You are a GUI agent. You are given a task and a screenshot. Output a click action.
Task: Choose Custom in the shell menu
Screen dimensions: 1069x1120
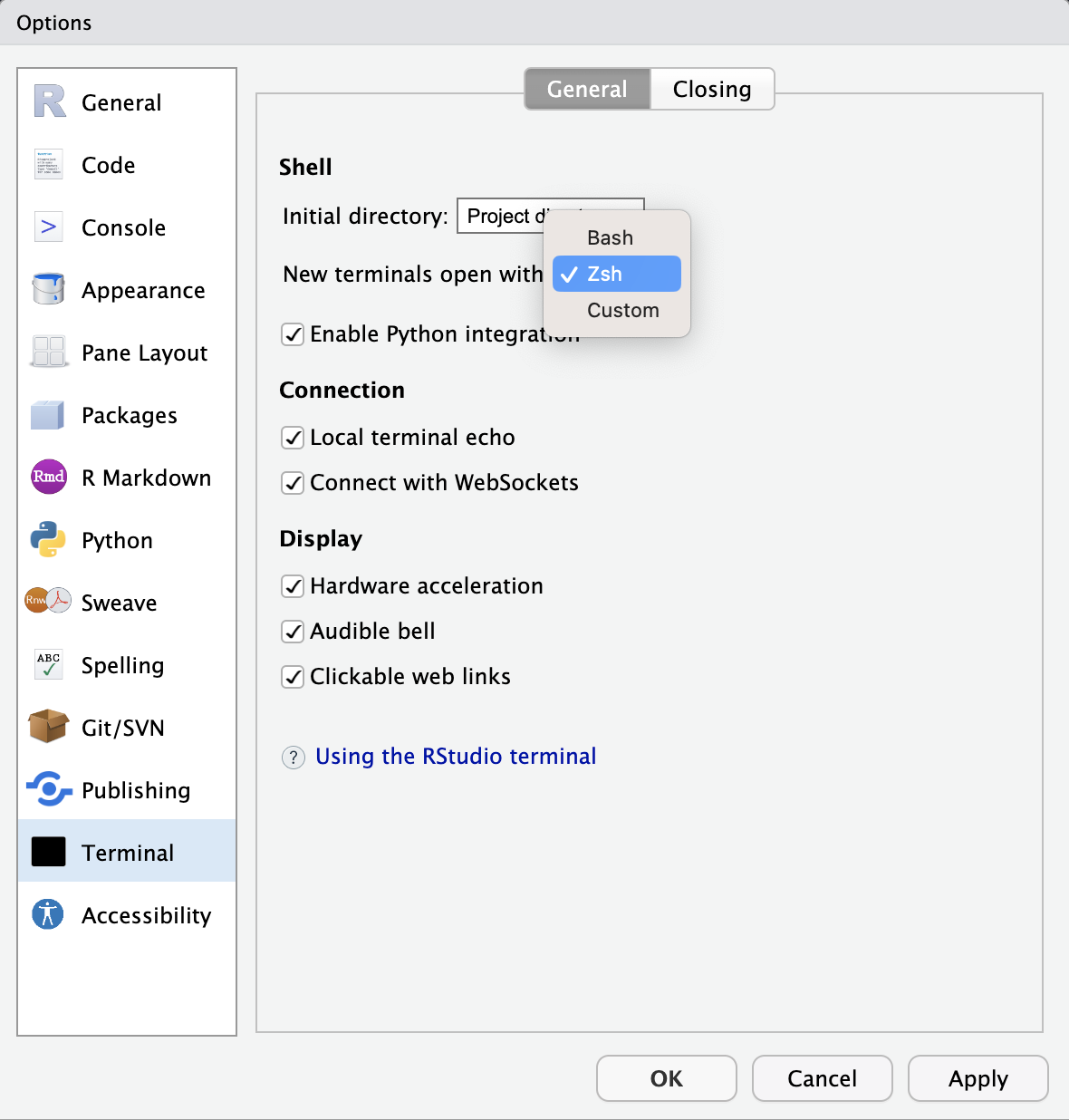point(622,310)
